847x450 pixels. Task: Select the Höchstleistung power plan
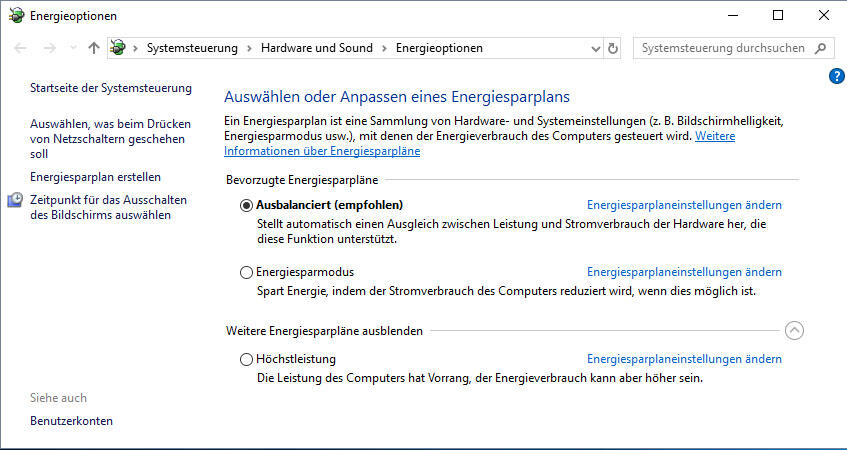click(247, 359)
